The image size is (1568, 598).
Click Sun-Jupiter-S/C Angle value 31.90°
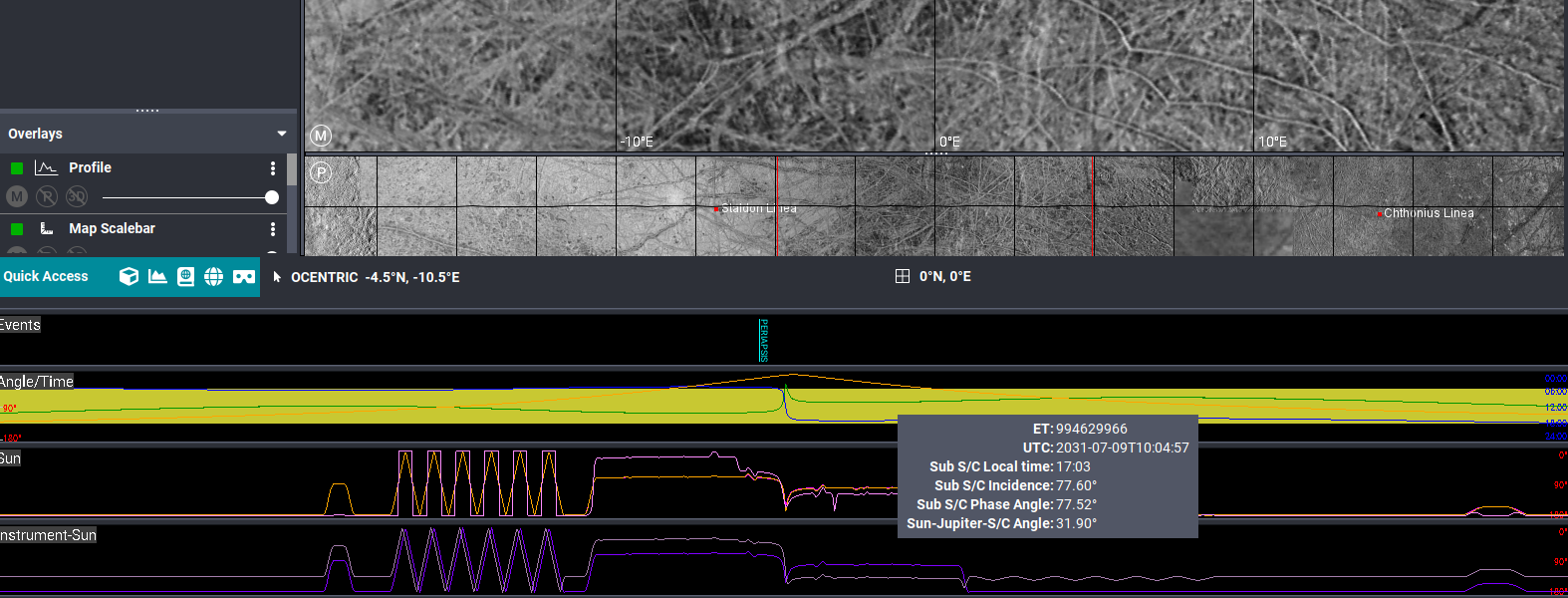(1076, 523)
